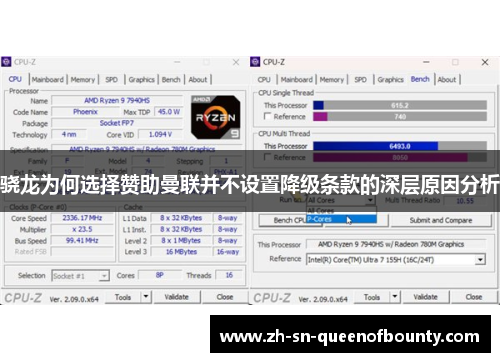Click Close button in left CPU-Z window
500x362 pixels.
point(225,297)
